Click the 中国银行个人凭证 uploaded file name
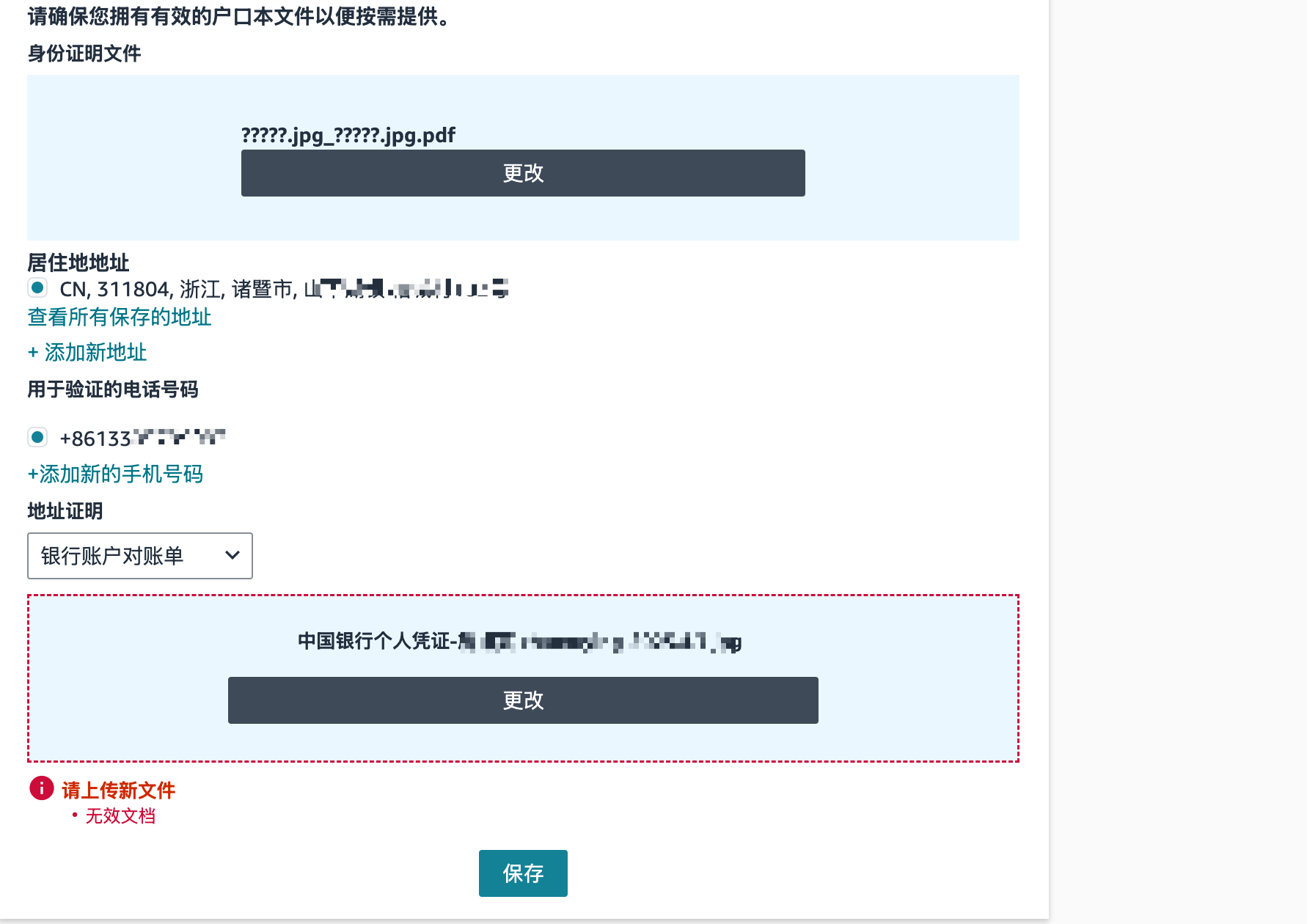Image resolution: width=1307 pixels, height=924 pixels. pos(519,642)
